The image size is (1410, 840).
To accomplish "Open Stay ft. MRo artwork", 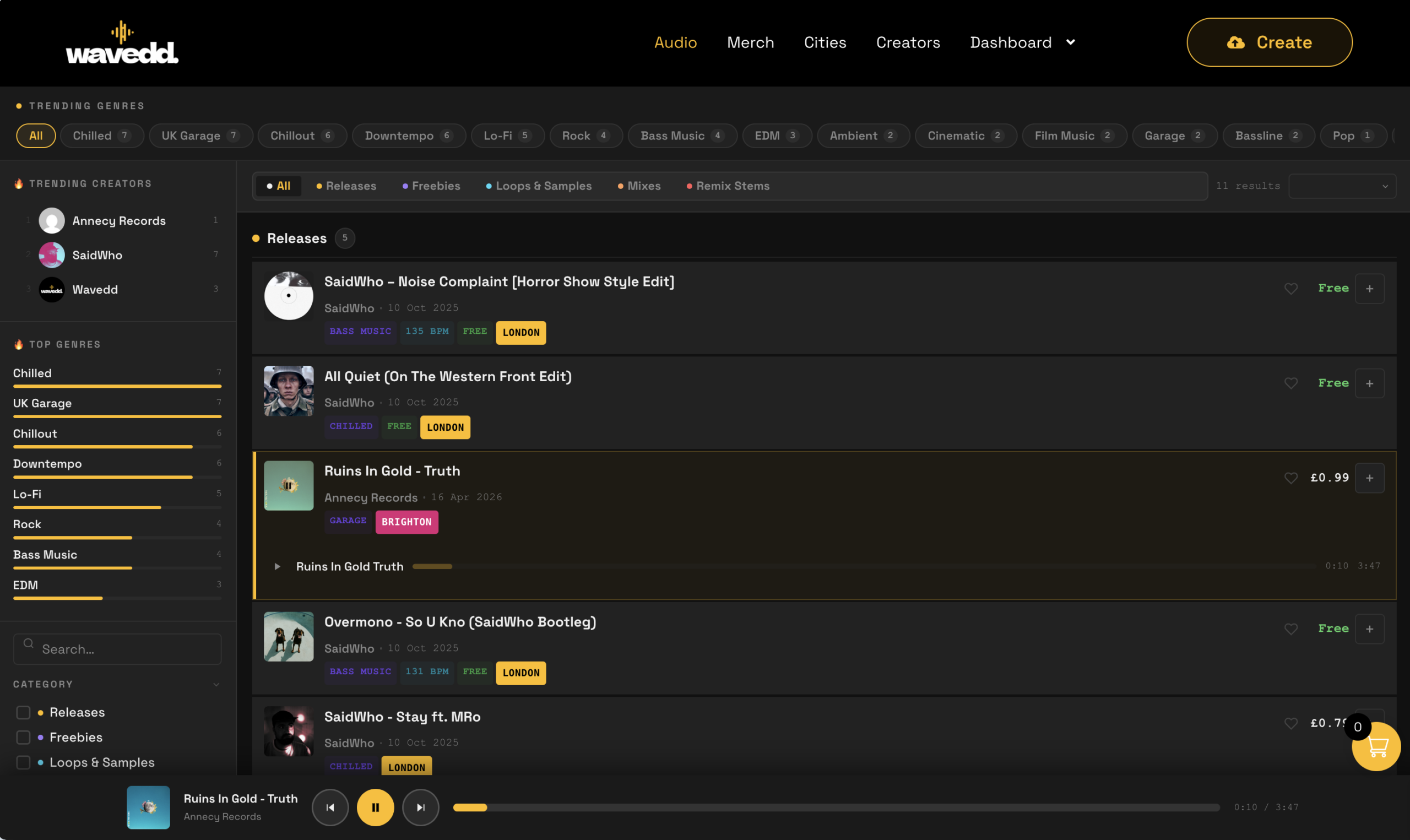I will pyautogui.click(x=289, y=731).
